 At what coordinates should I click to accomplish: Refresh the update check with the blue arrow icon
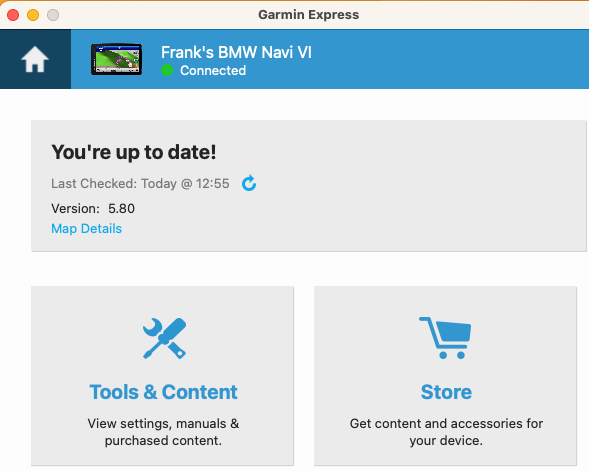click(x=249, y=183)
